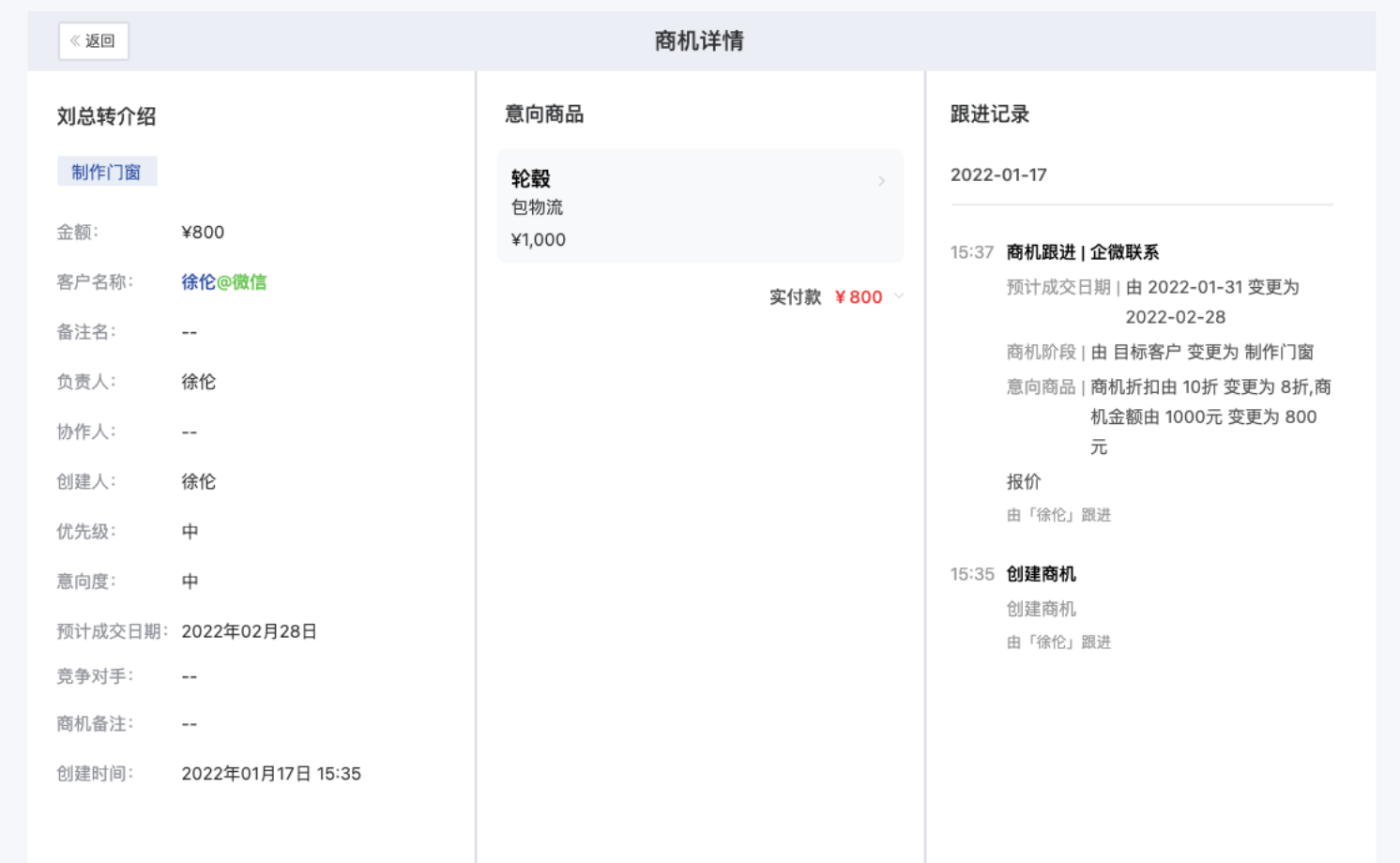The width and height of the screenshot is (1400, 863).
Task: Click the 包物流 product description
Action: pos(538,207)
